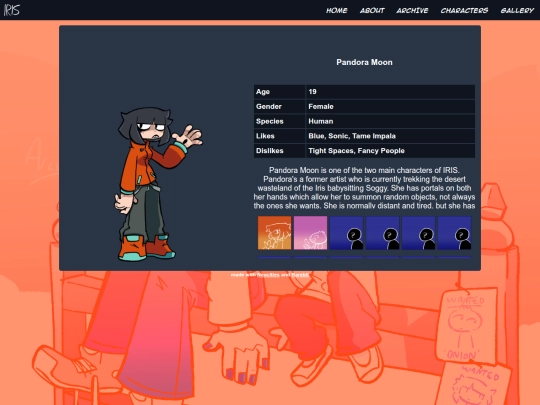This screenshot has height=405, width=540.
Task: Open the About page
Action: (x=372, y=10)
